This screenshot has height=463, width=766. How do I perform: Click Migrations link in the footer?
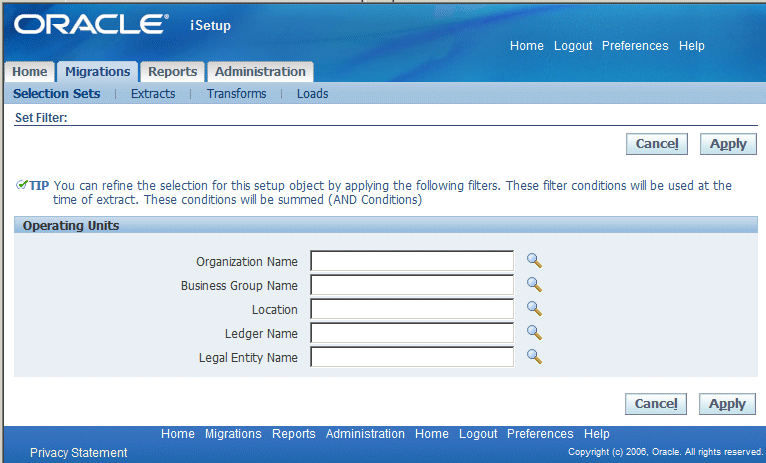coord(233,434)
